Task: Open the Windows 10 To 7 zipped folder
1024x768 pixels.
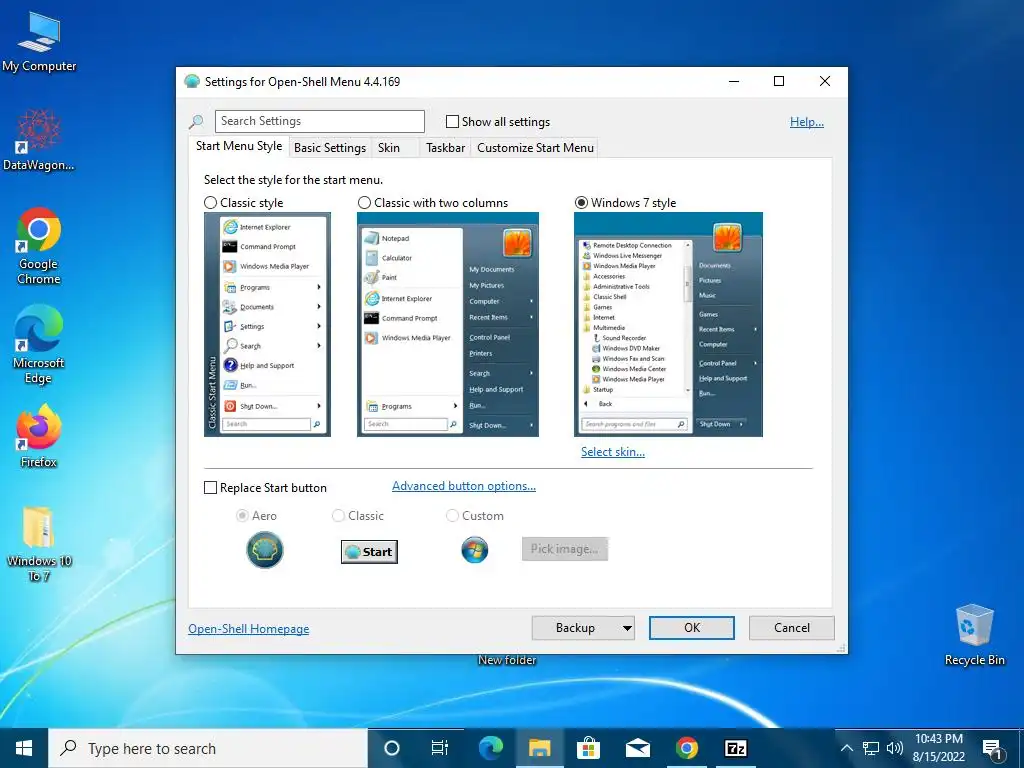Action: [x=39, y=544]
